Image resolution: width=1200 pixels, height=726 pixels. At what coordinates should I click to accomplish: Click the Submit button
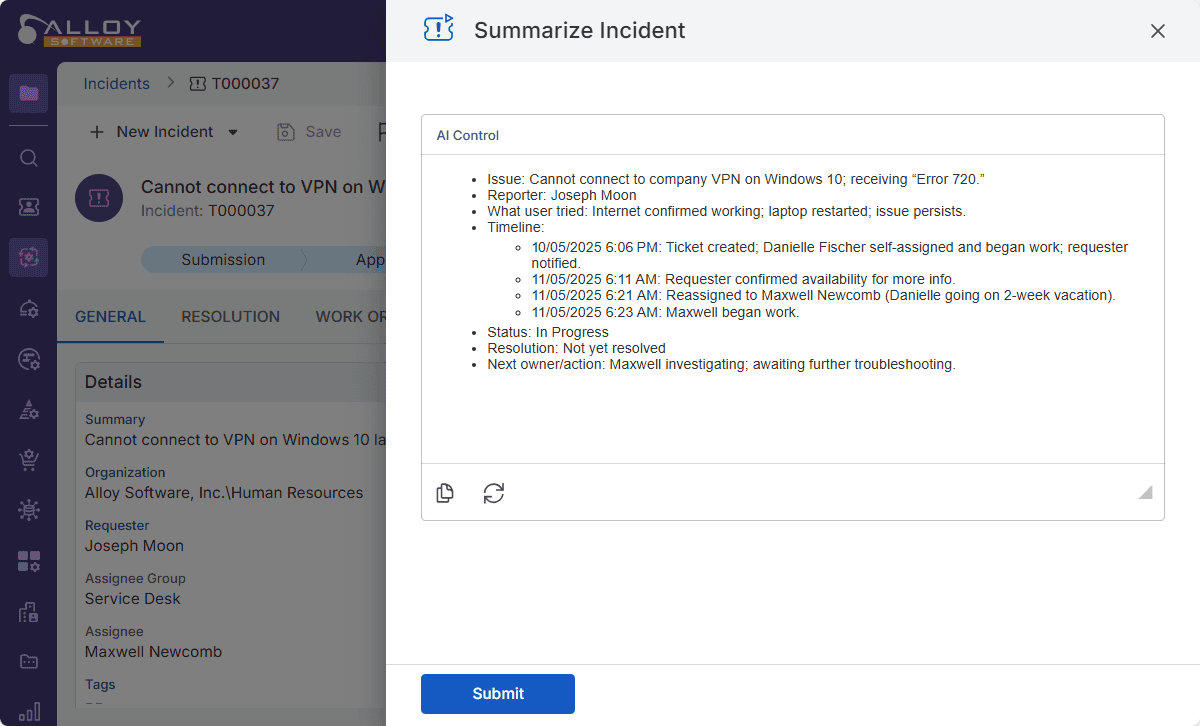[497, 694]
